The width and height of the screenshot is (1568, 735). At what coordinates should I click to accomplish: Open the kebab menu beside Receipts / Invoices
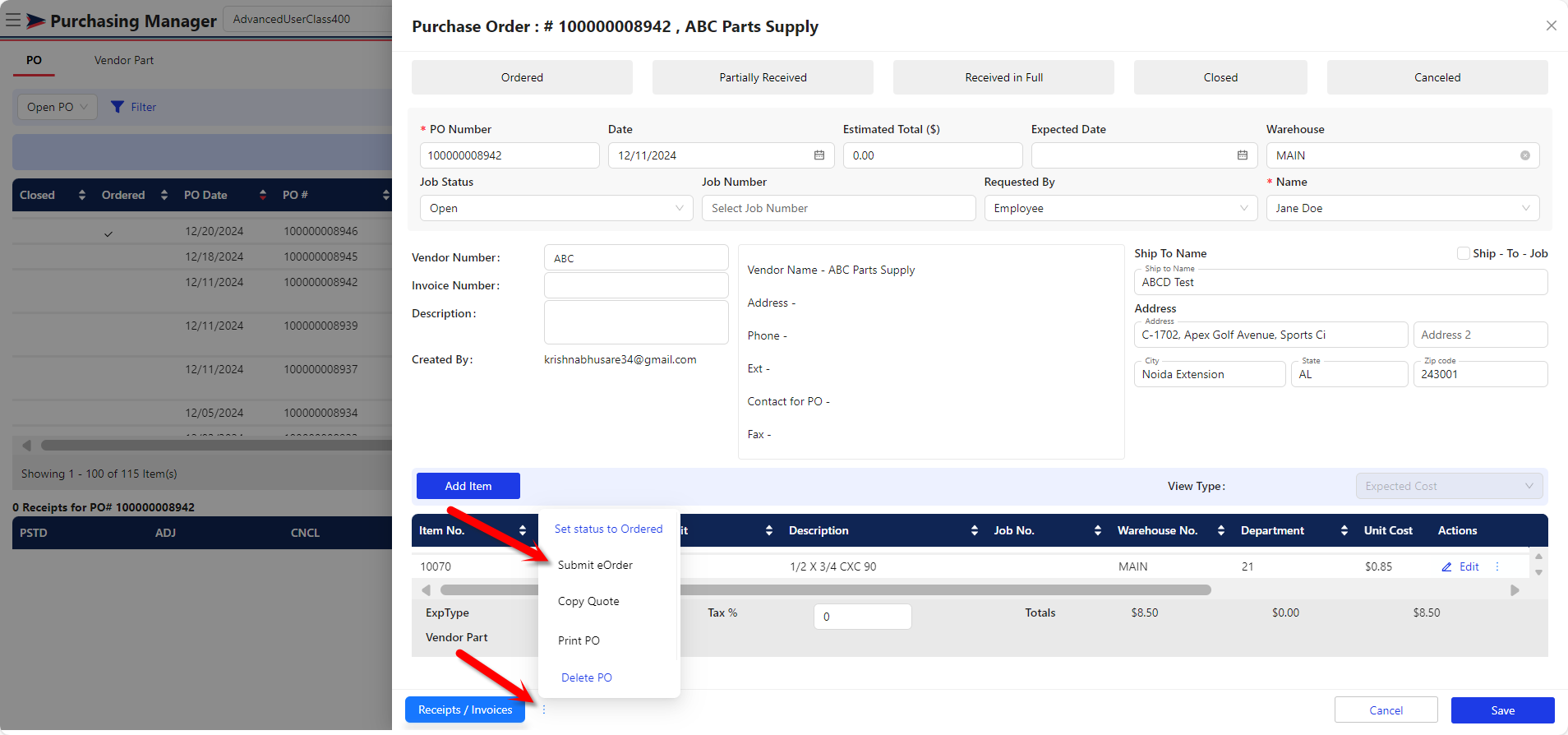[x=543, y=710]
